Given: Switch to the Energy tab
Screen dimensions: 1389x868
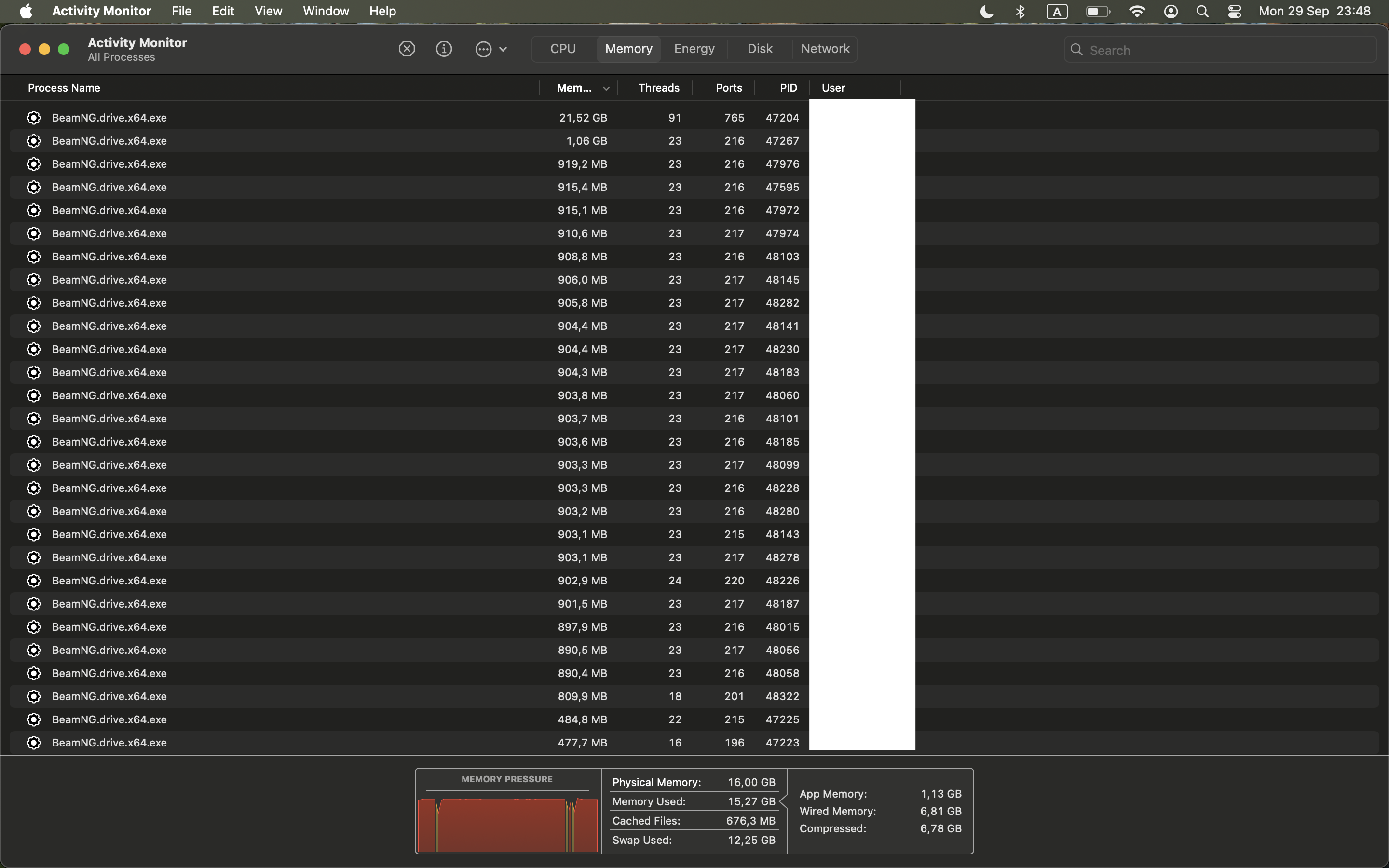Looking at the screenshot, I should pyautogui.click(x=694, y=49).
